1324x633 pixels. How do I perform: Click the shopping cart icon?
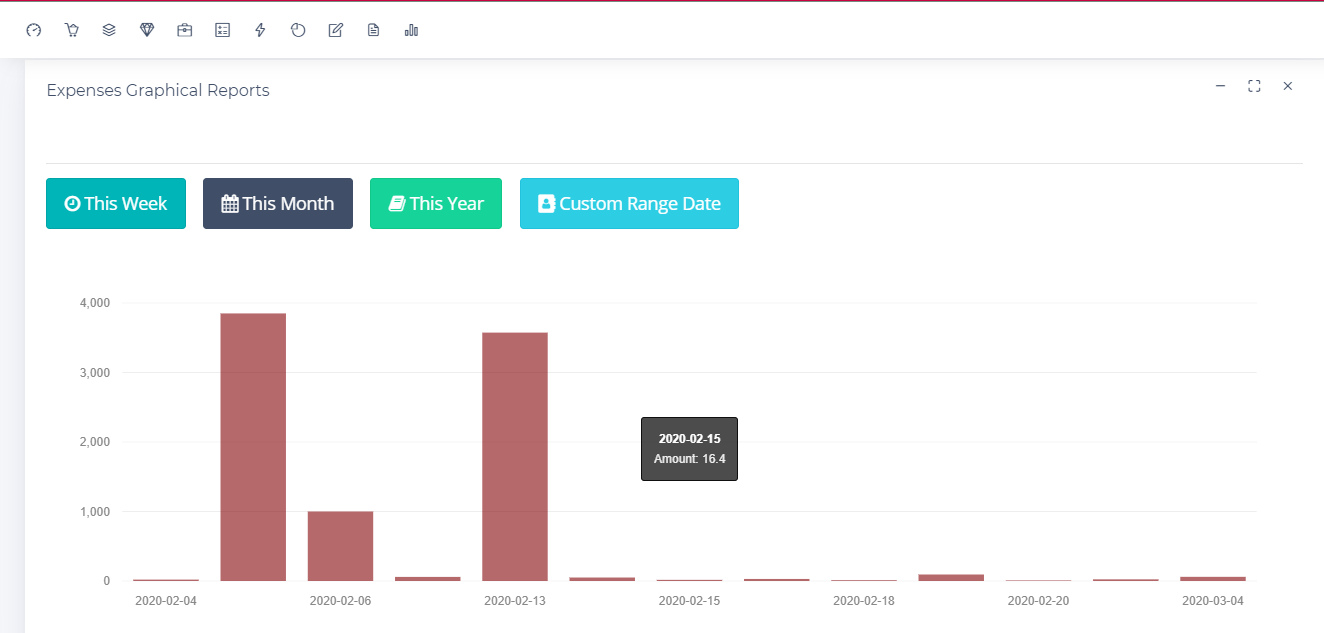coord(72,30)
